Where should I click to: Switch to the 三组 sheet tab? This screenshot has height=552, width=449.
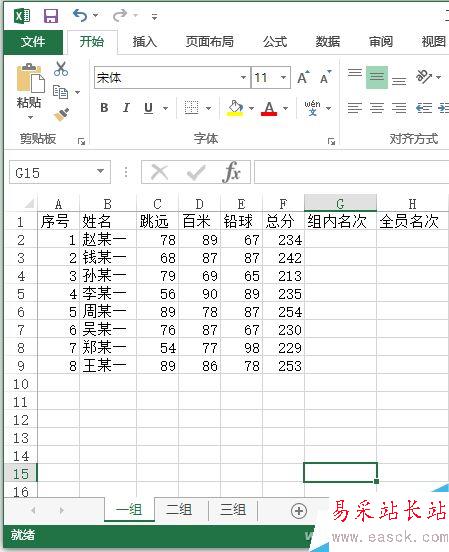(x=233, y=509)
